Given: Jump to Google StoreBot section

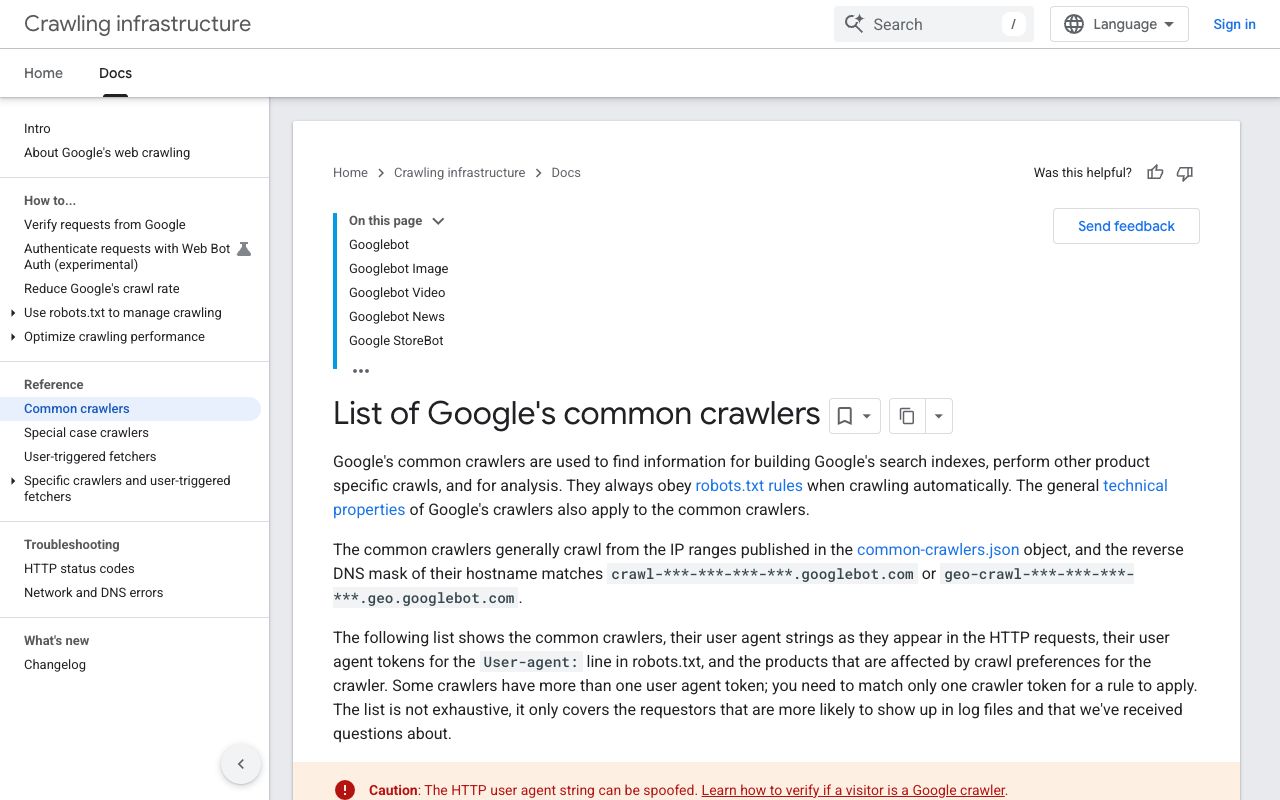Looking at the screenshot, I should tap(396, 341).
